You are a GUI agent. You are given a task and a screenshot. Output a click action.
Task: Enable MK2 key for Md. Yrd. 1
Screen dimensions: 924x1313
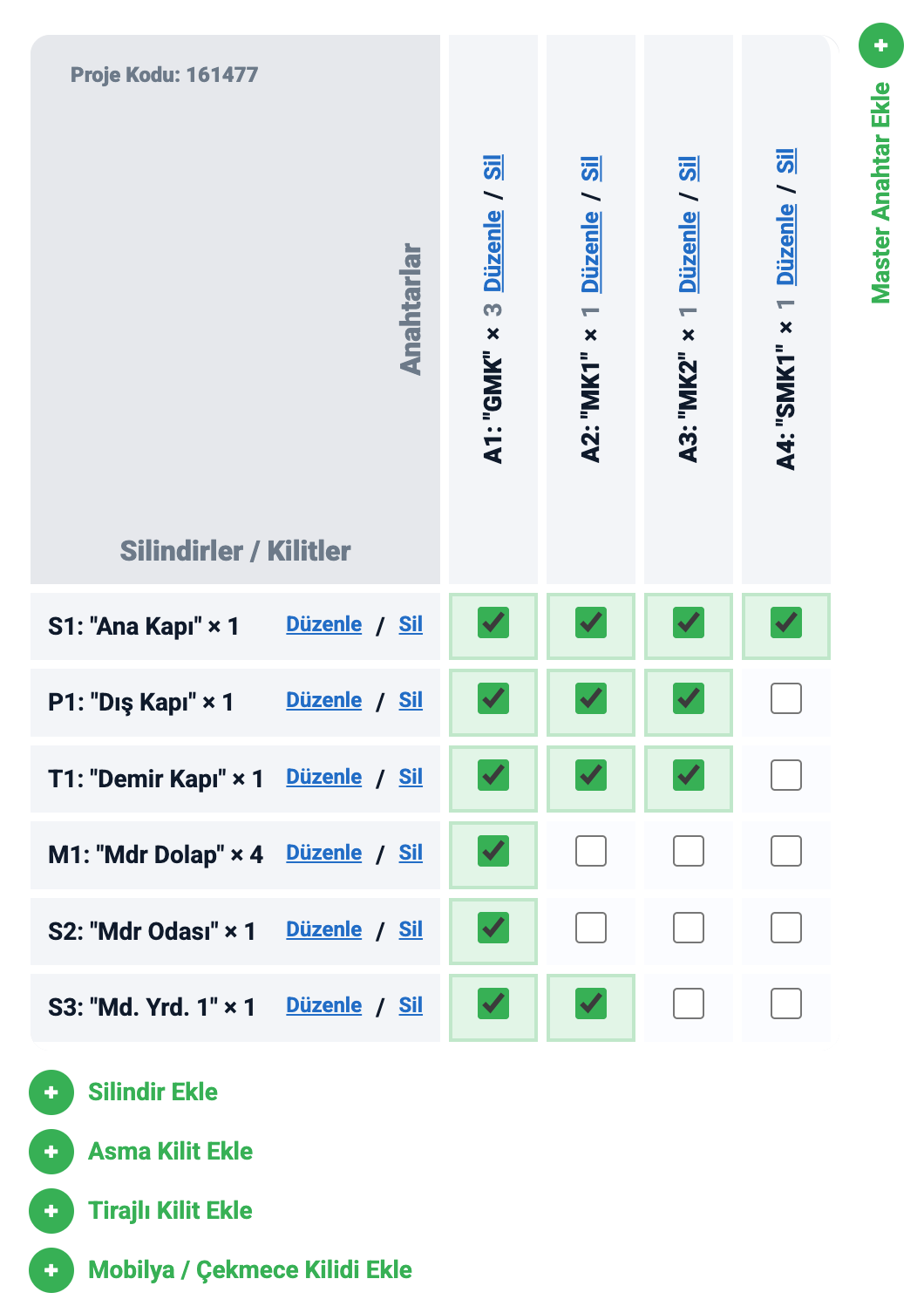(x=689, y=1004)
